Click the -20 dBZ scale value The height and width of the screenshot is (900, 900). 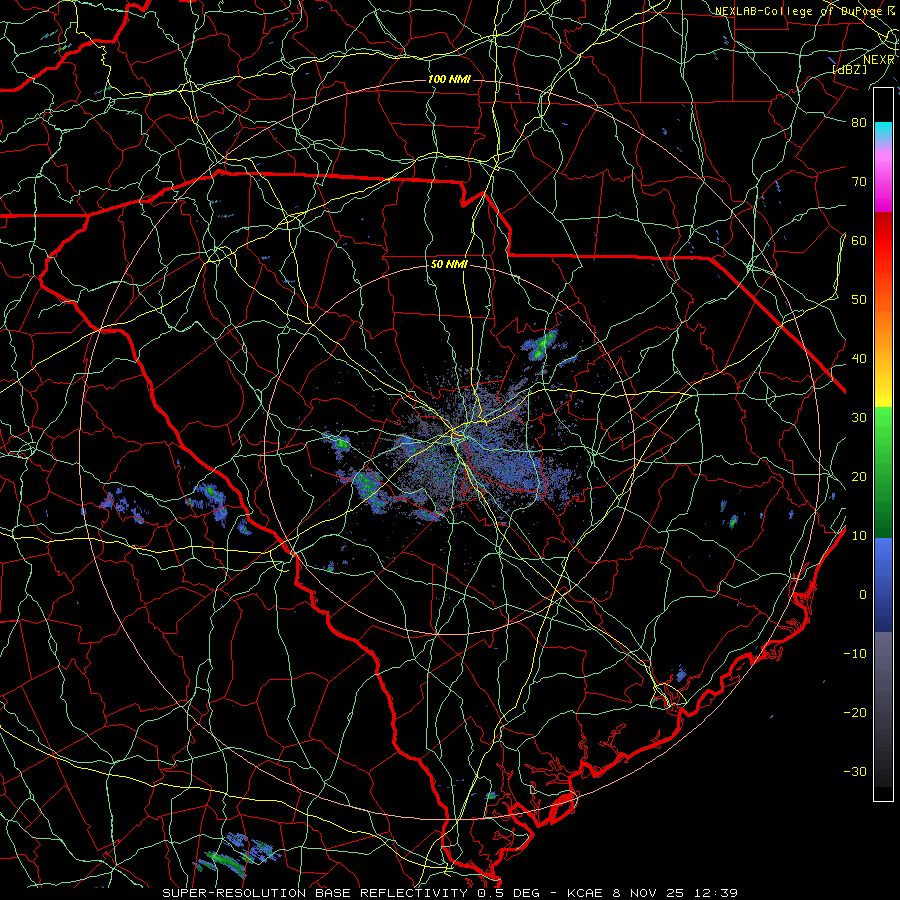click(855, 712)
